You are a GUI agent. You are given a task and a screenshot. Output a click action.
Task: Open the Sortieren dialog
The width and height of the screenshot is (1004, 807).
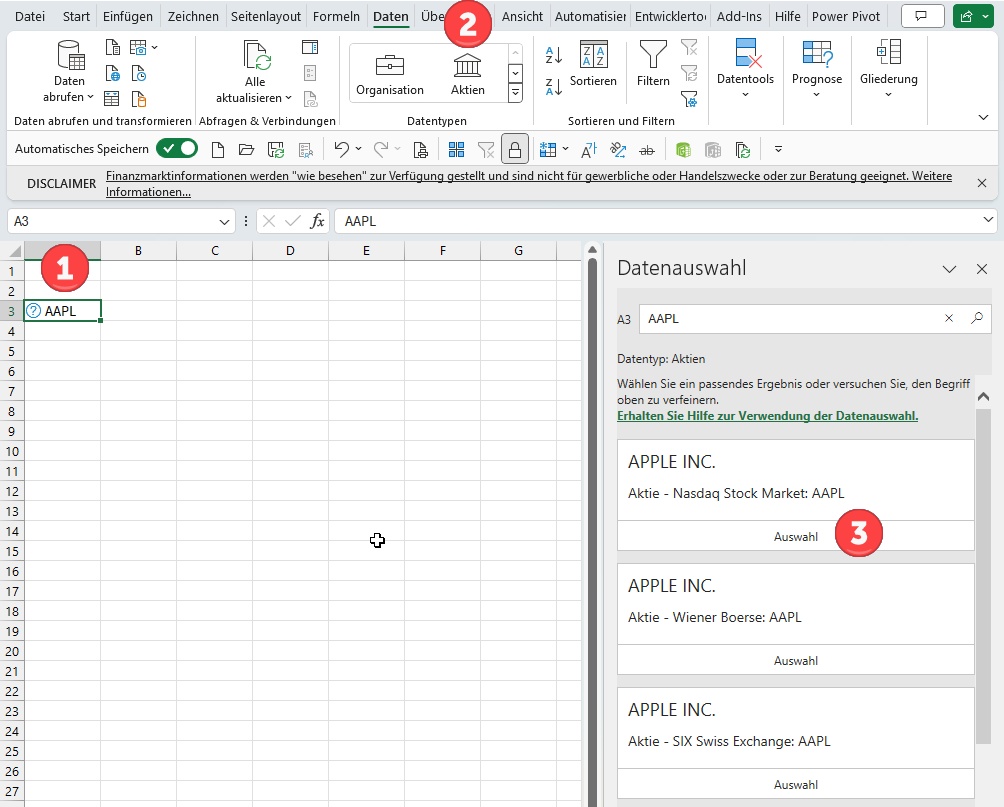pos(594,63)
